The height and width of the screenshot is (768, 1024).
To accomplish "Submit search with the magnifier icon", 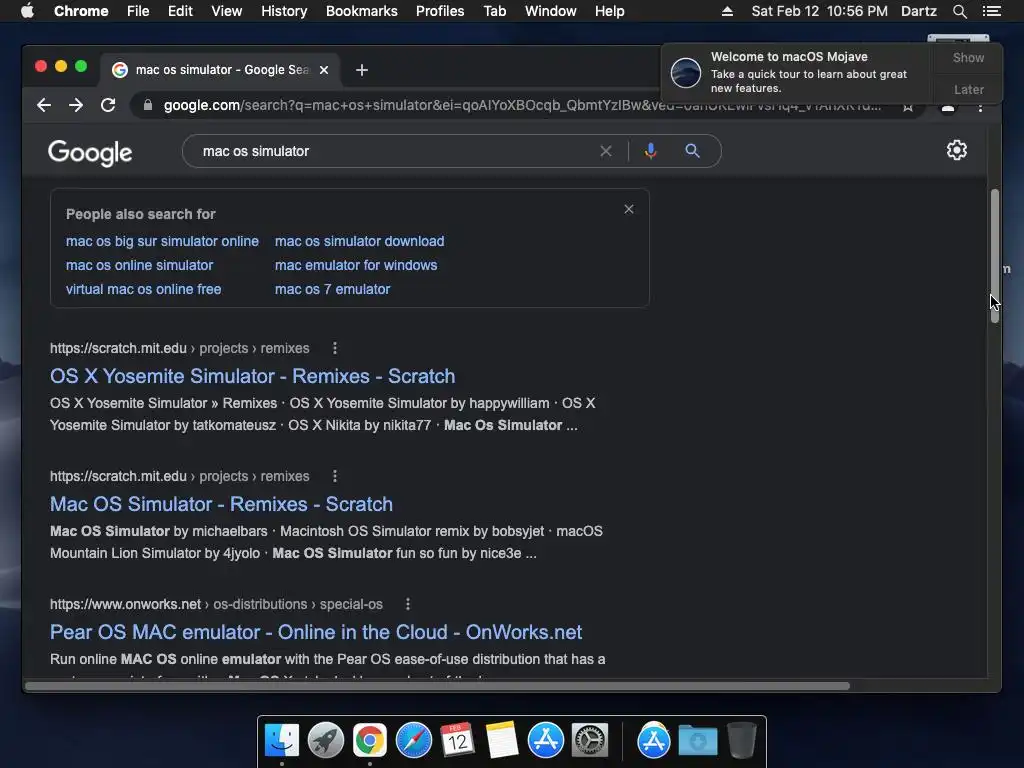I will click(692, 152).
